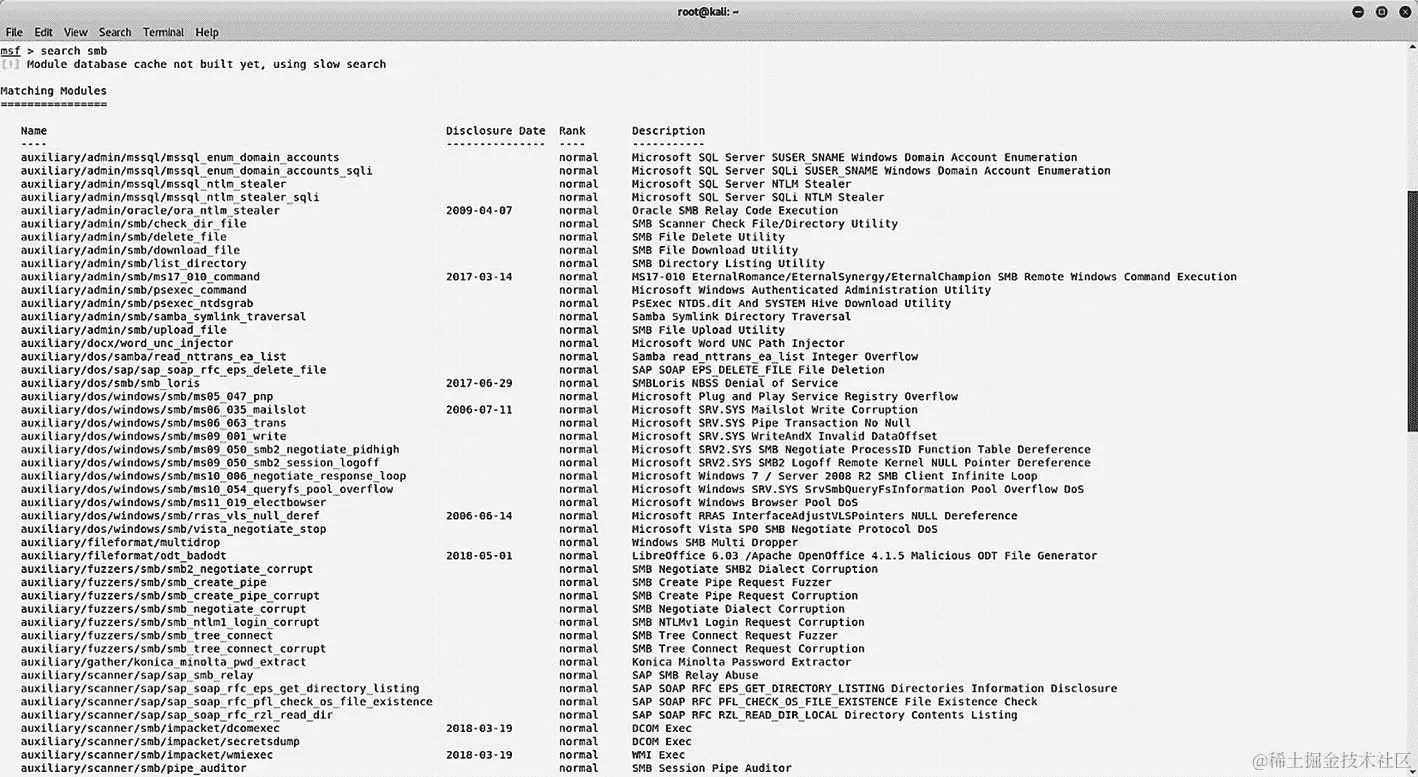Select auxiliary/admin/oracle/ora_ntlm_stealer module name
Viewport: 1418px width, 777px height.
click(150, 211)
